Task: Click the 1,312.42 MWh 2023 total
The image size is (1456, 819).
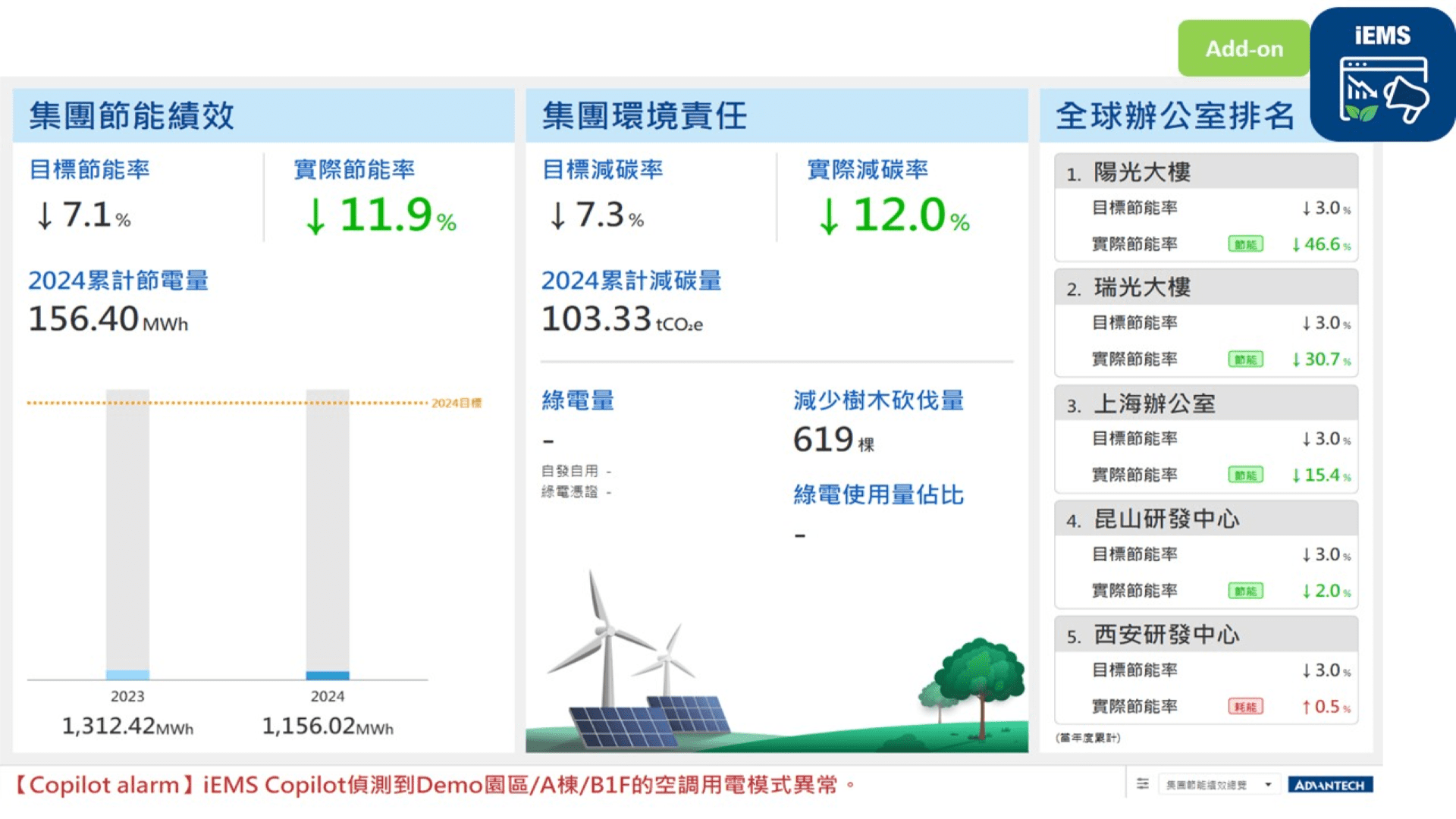Action: [x=127, y=726]
